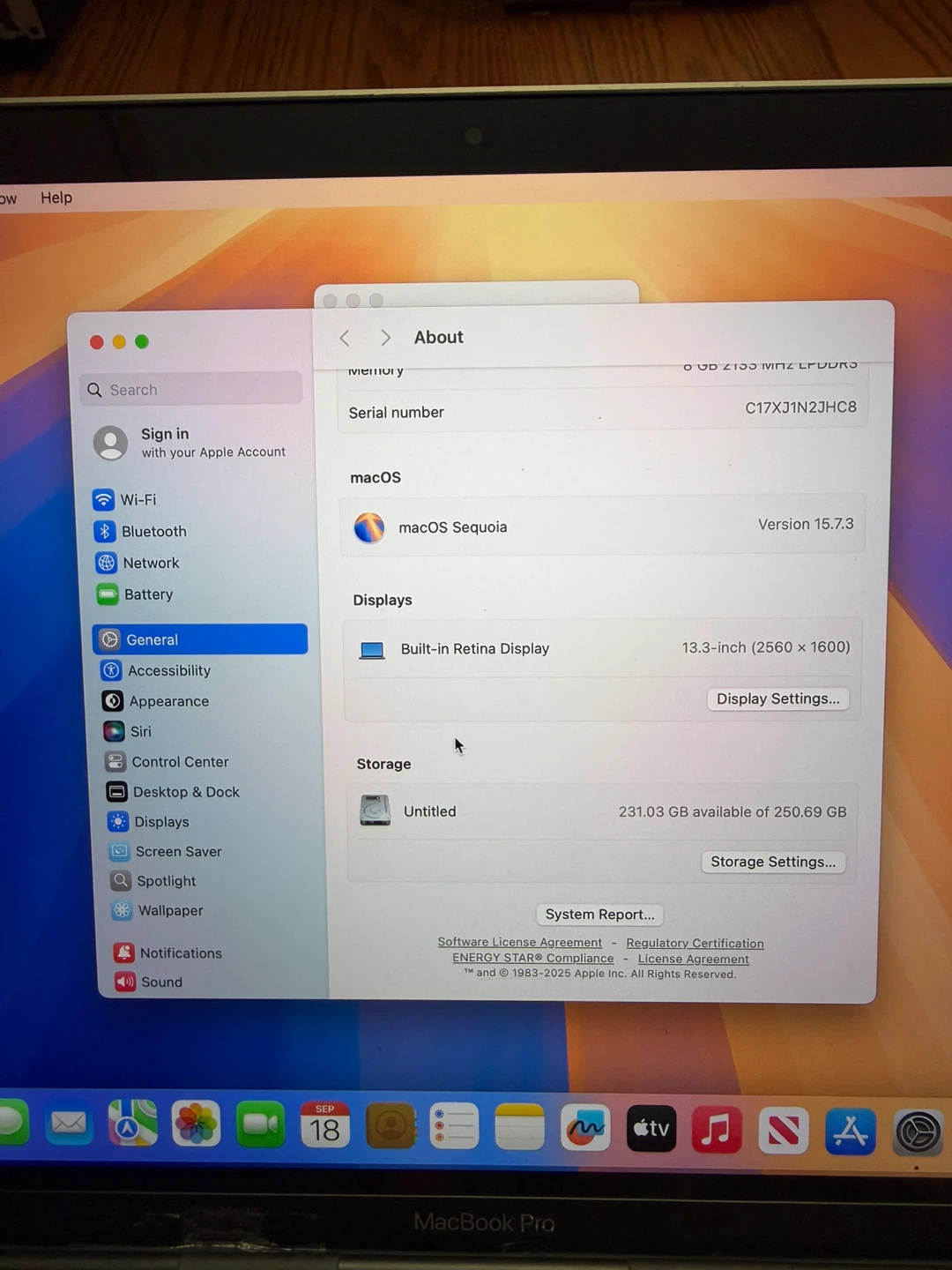Click System Settings in the Dock

[918, 1132]
